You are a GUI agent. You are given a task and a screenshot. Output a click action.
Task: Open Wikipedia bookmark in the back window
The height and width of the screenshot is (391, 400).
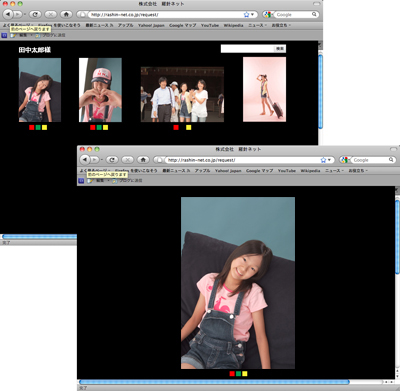click(x=233, y=25)
